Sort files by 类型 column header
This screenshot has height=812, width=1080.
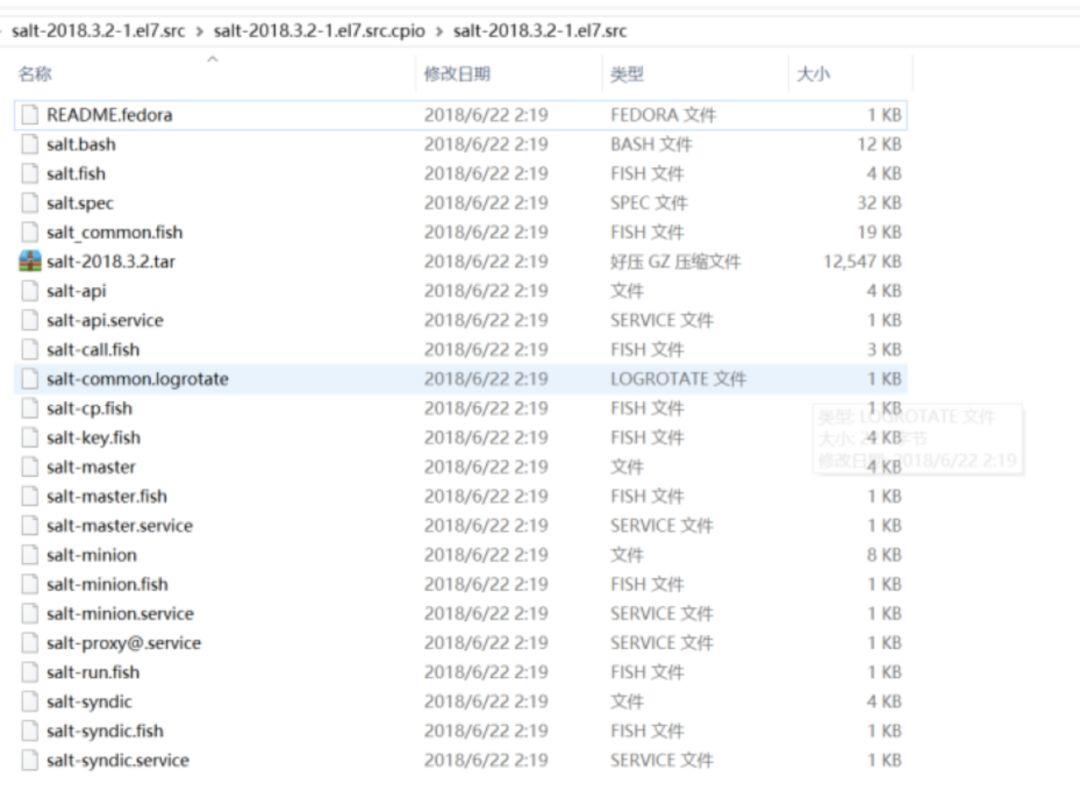[627, 74]
